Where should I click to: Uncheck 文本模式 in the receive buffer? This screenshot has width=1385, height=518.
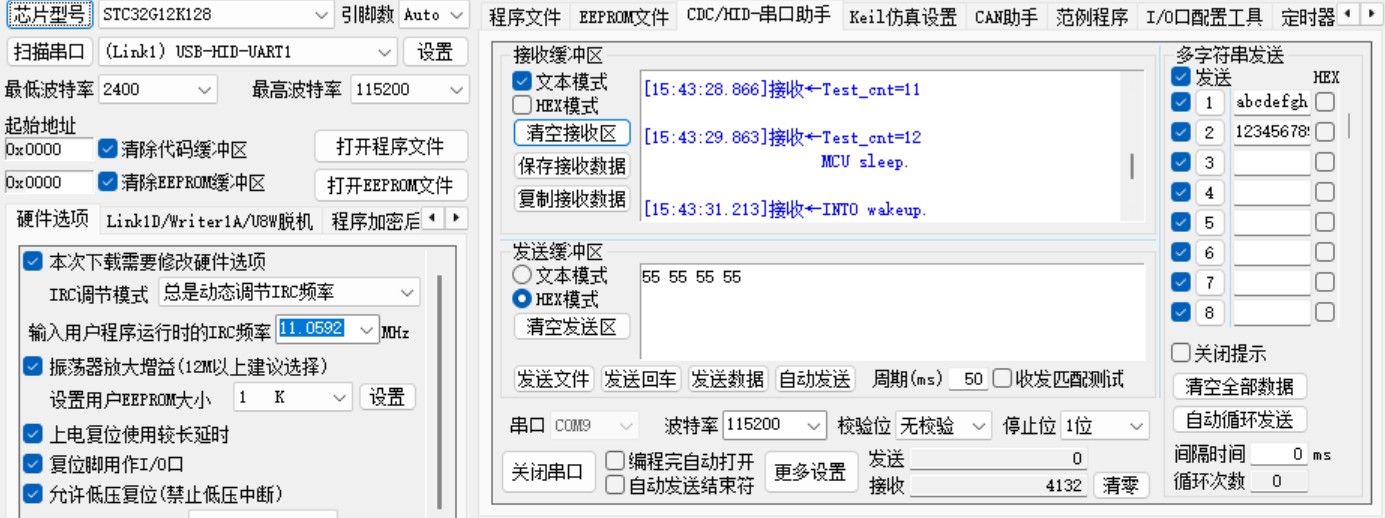tap(522, 82)
